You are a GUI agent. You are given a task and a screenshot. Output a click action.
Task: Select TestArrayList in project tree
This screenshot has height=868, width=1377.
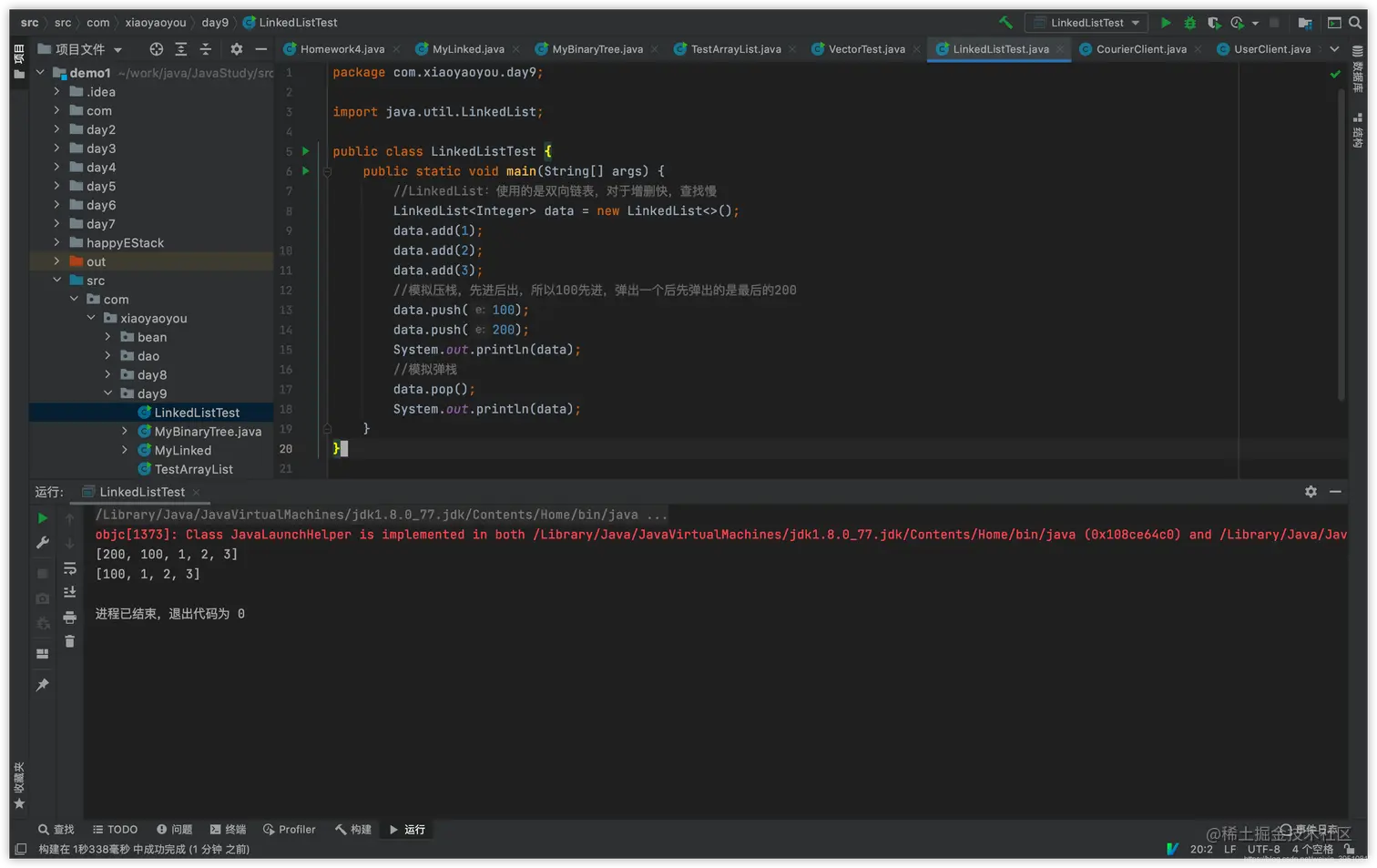(x=193, y=469)
